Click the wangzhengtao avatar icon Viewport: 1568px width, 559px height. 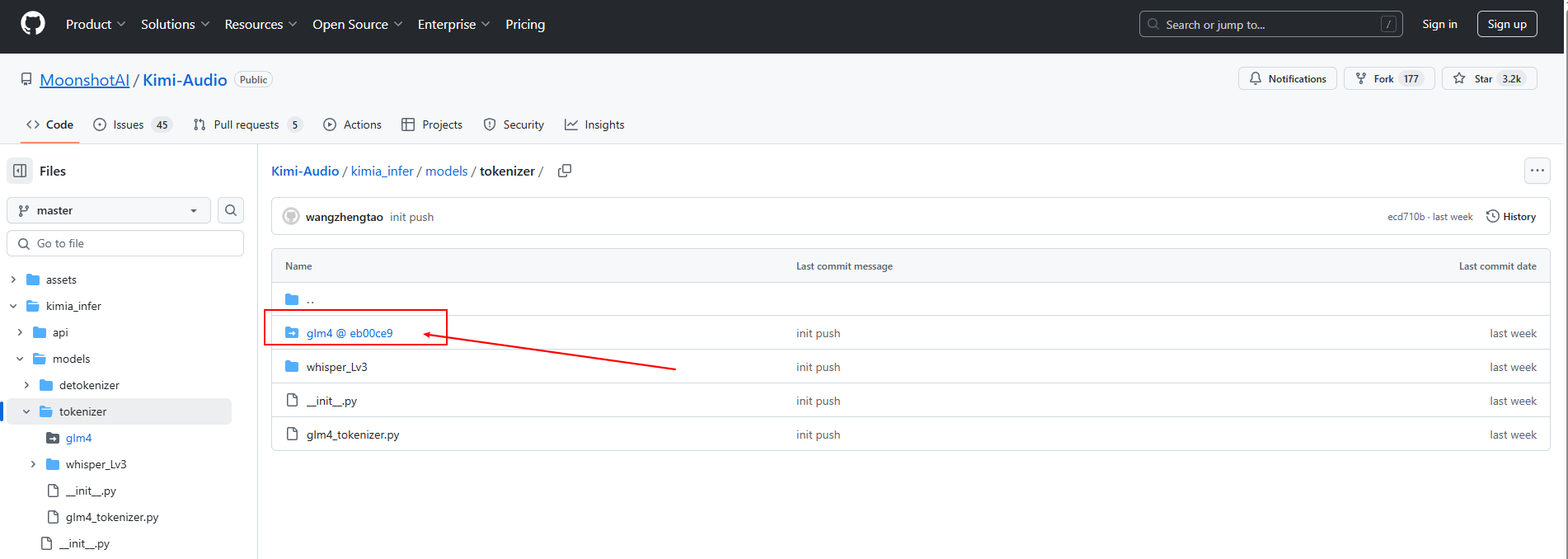tap(291, 217)
